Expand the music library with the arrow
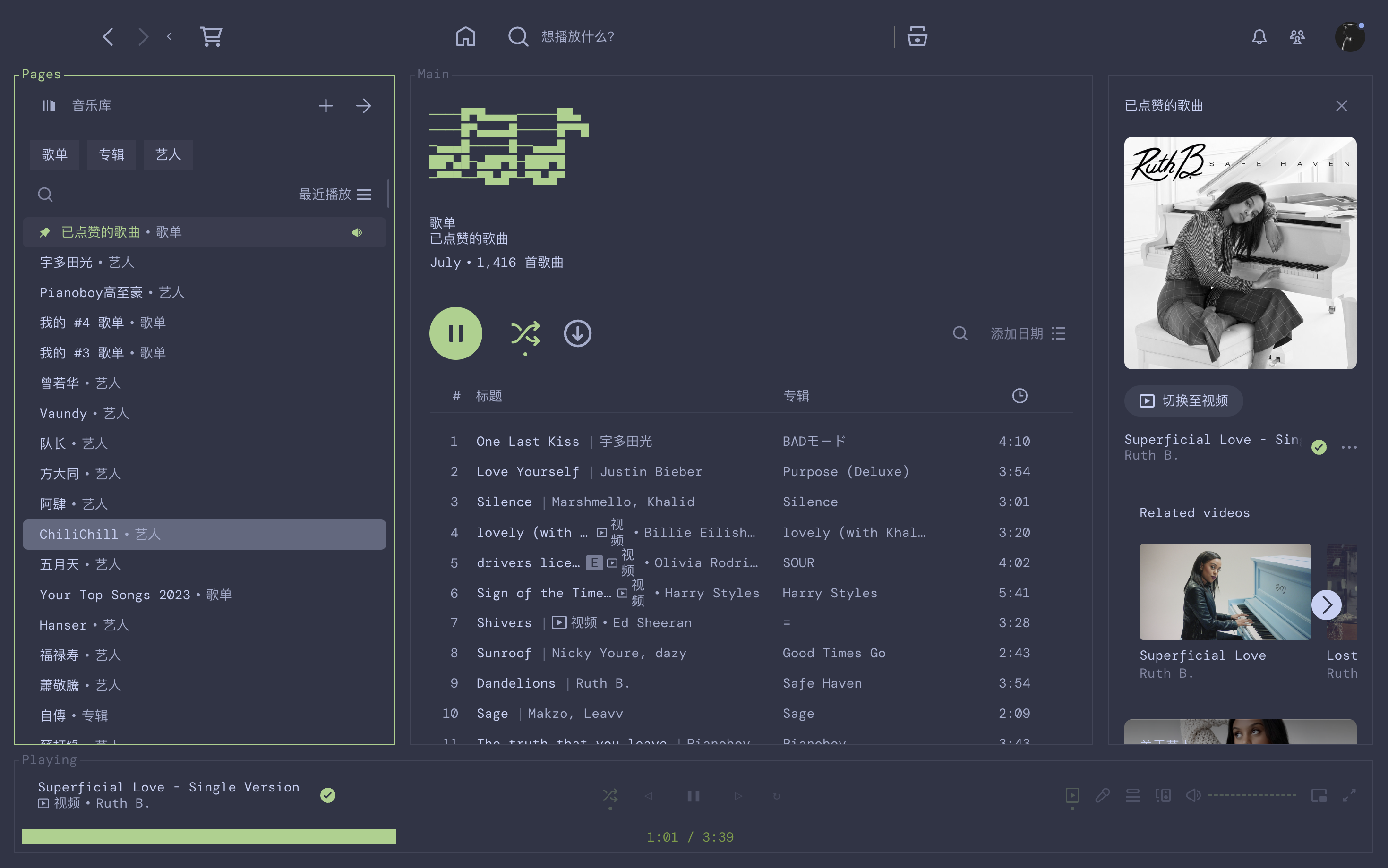1388x868 pixels. coord(363,106)
